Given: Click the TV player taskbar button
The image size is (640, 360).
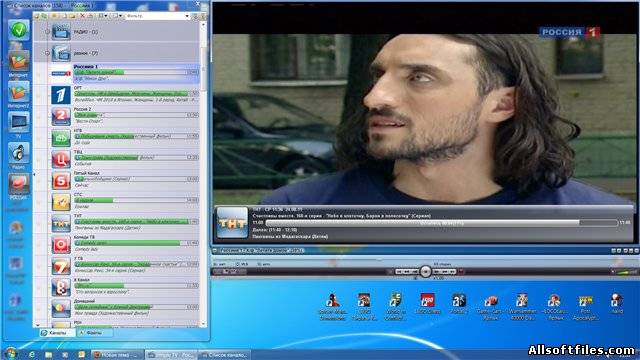Looking at the screenshot, I should click(171, 355).
